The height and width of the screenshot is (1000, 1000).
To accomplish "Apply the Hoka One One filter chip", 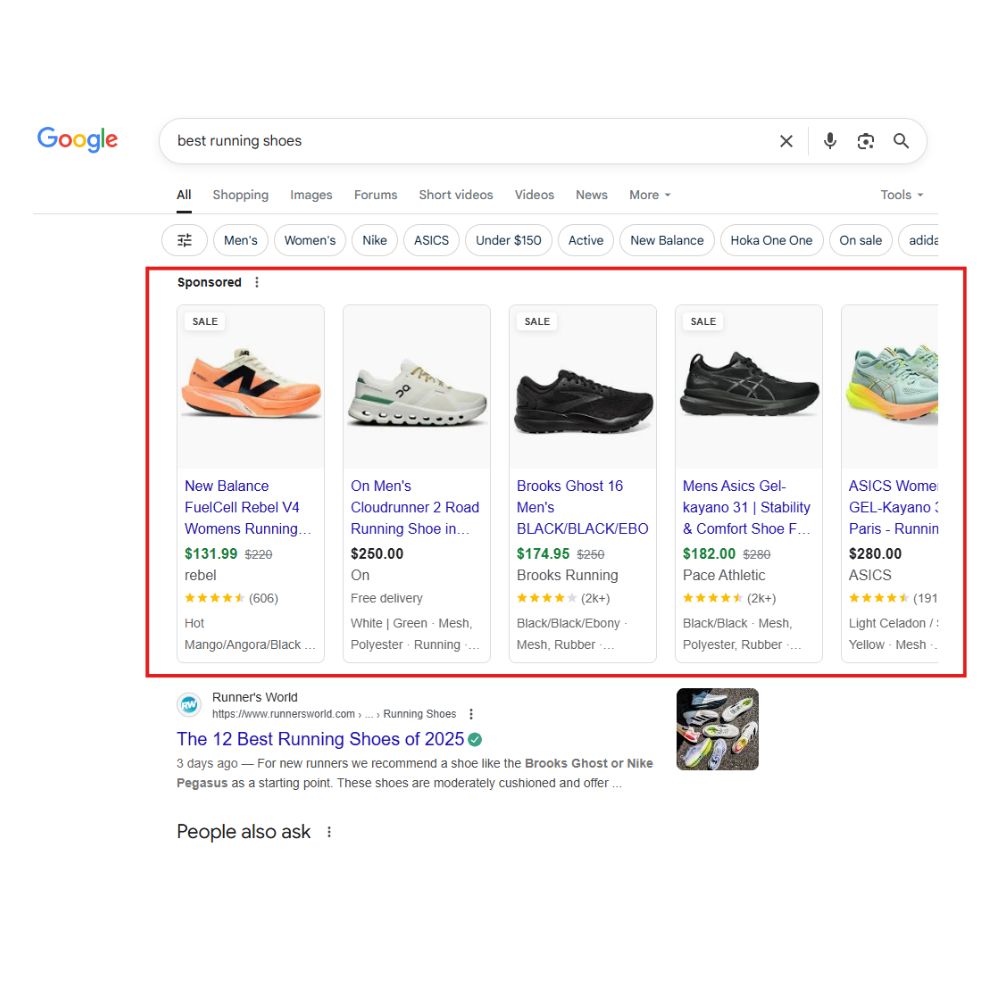I will pyautogui.click(x=771, y=240).
